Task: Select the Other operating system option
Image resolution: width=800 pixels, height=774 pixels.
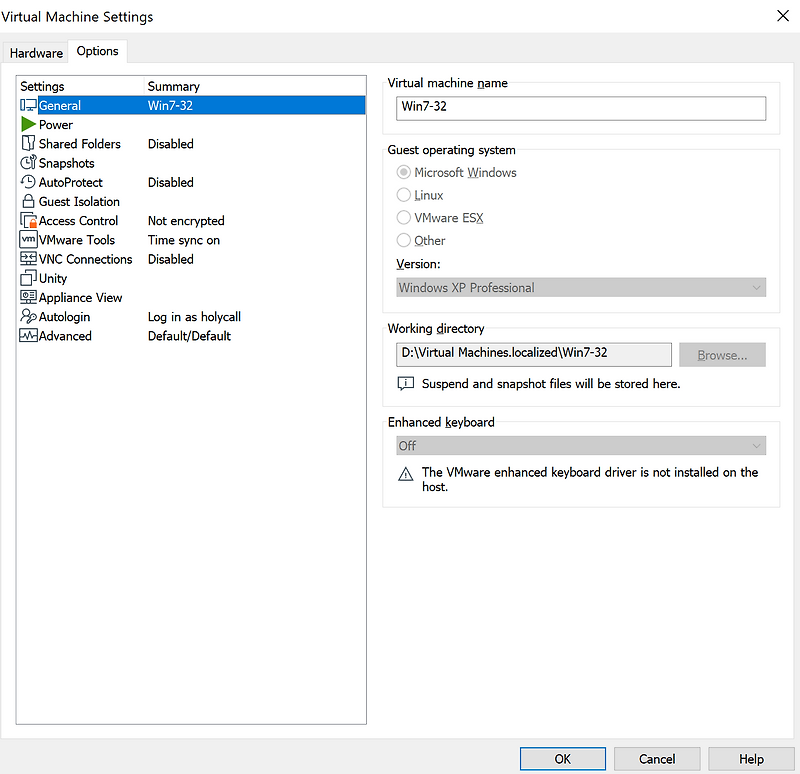Action: coord(403,240)
